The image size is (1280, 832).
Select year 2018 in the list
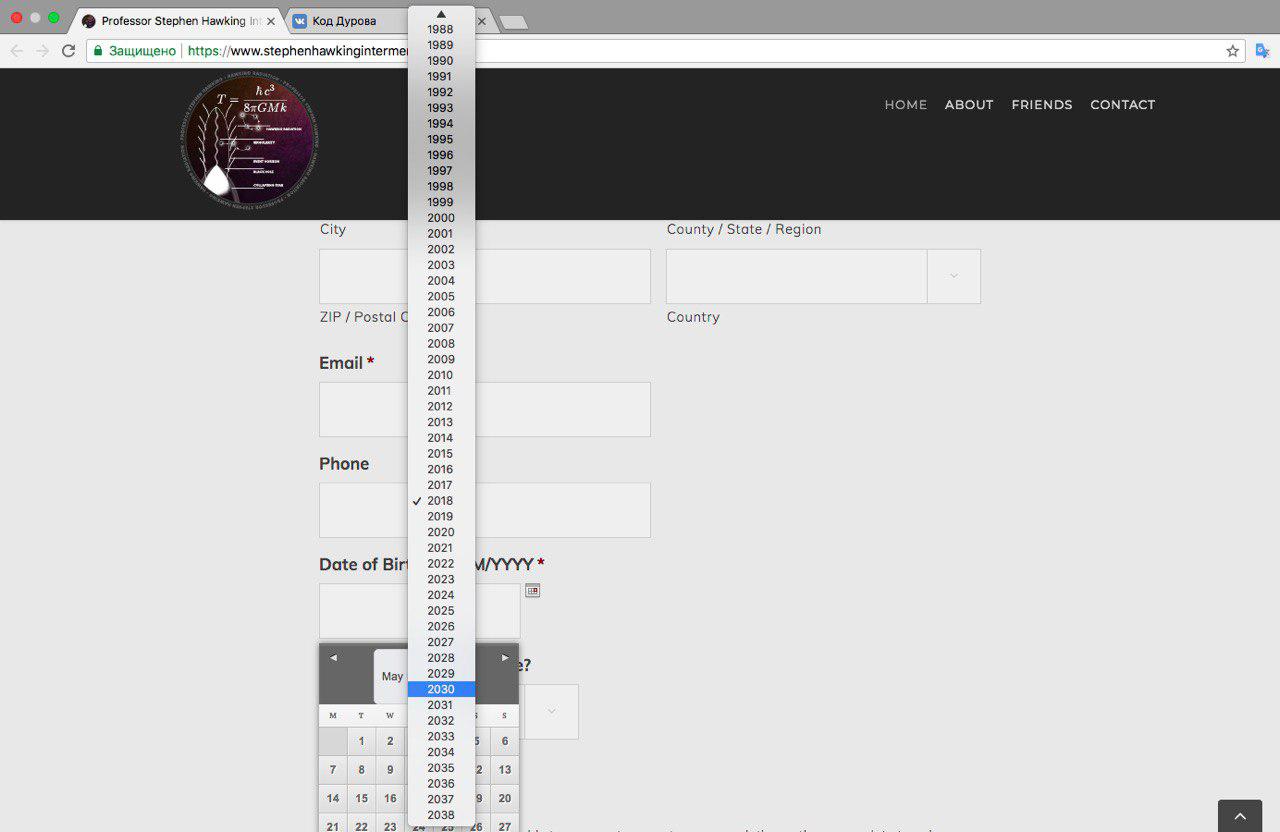point(441,501)
